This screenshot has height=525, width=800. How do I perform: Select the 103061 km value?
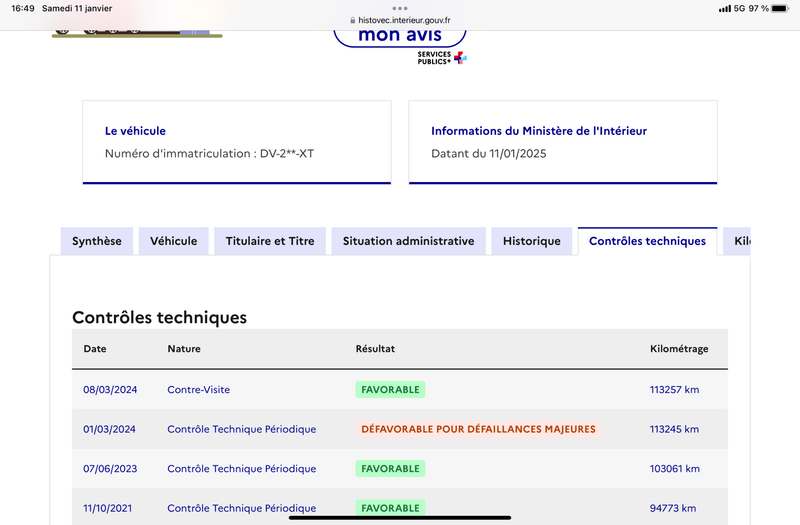674,468
